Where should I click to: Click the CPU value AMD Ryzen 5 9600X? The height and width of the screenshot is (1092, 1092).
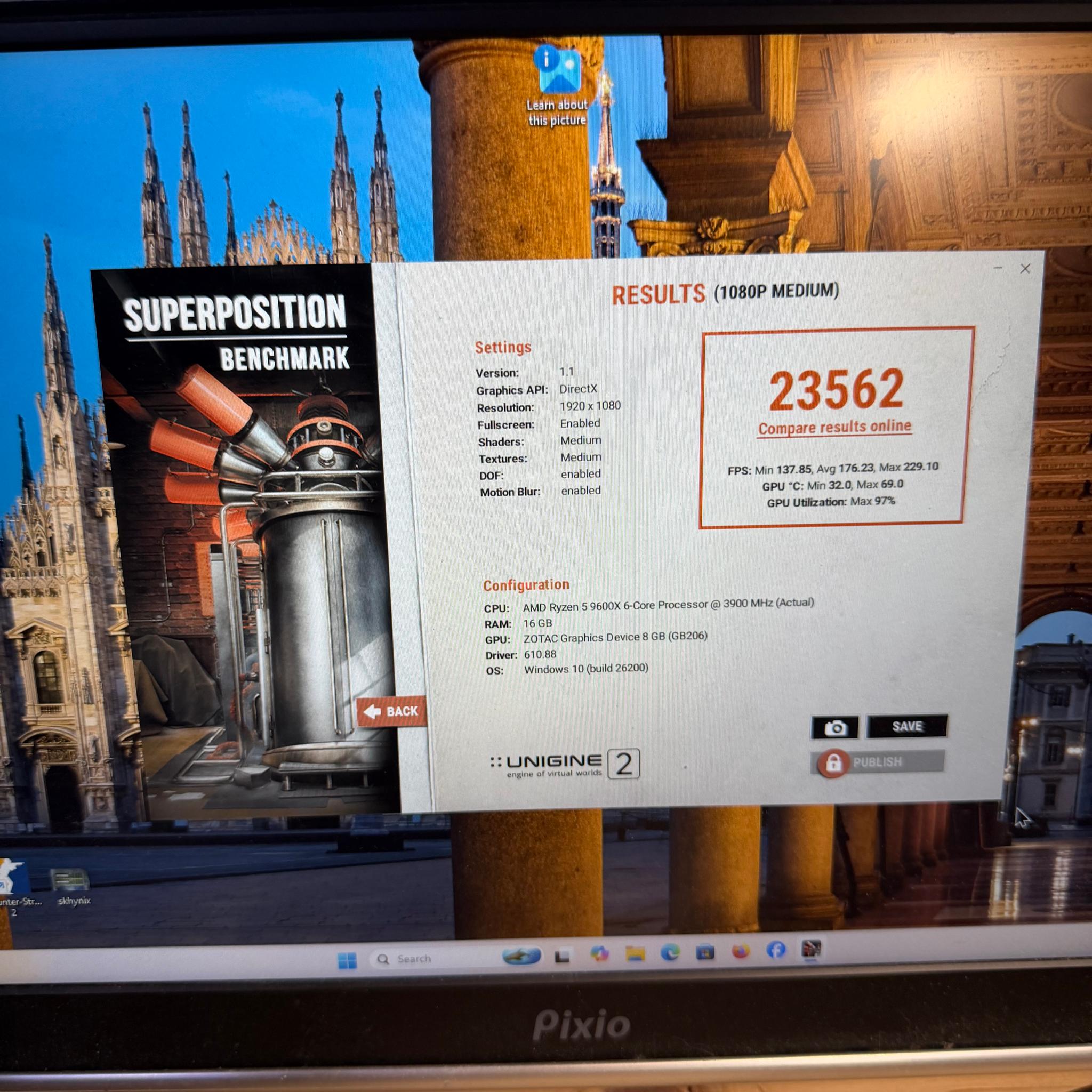(668, 605)
